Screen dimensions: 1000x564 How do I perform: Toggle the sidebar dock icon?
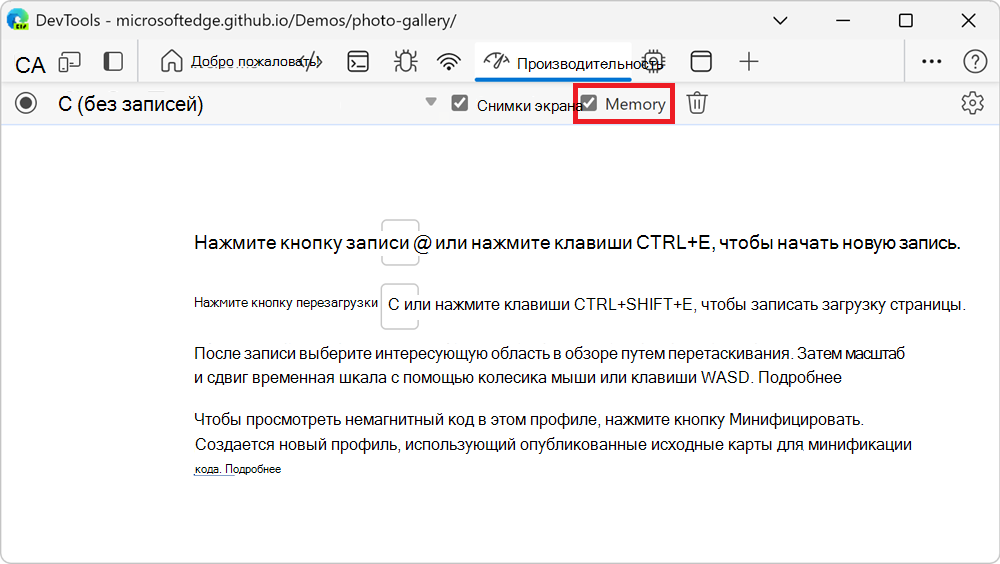[x=113, y=62]
